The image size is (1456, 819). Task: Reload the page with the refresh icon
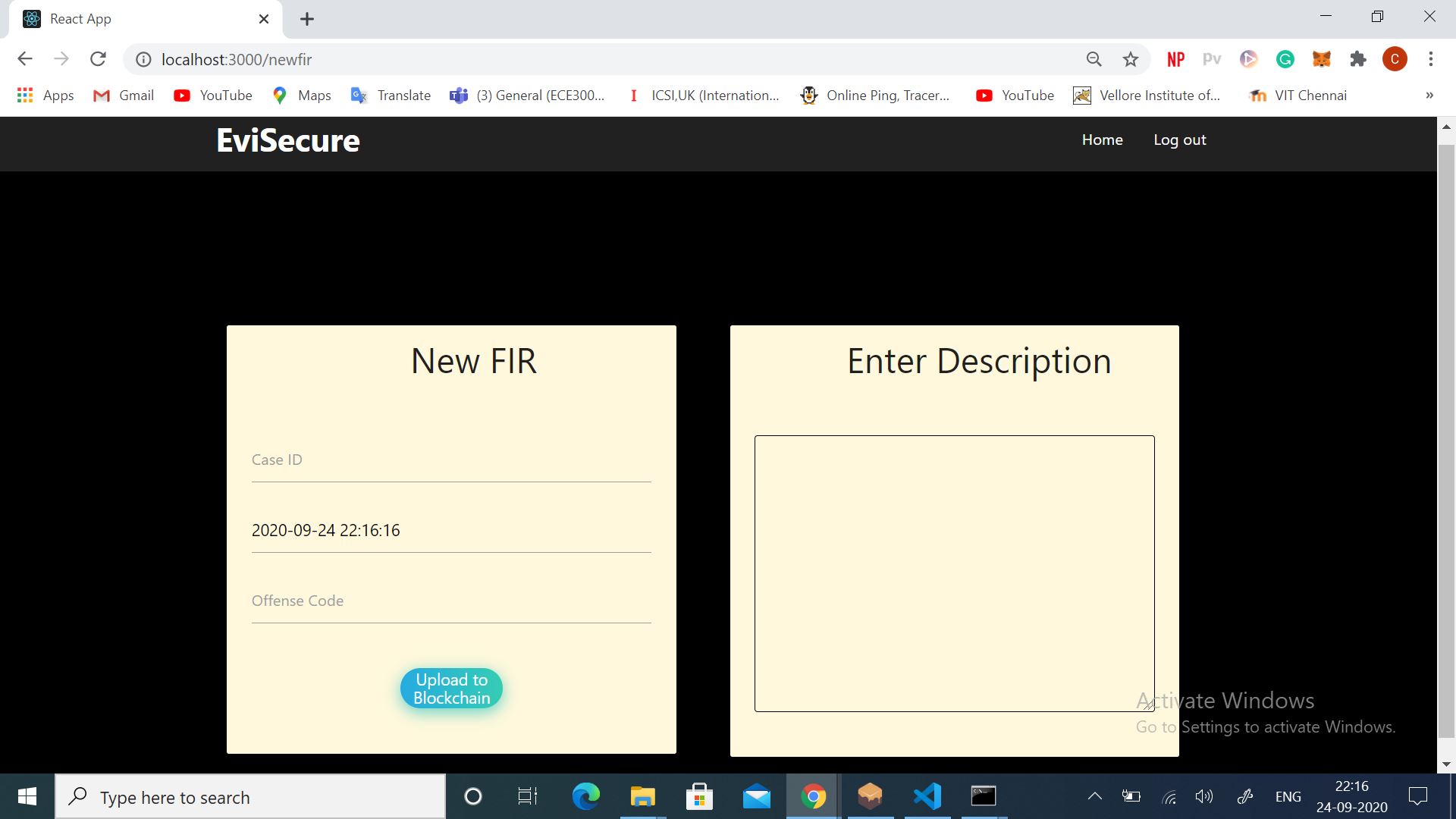click(x=98, y=59)
